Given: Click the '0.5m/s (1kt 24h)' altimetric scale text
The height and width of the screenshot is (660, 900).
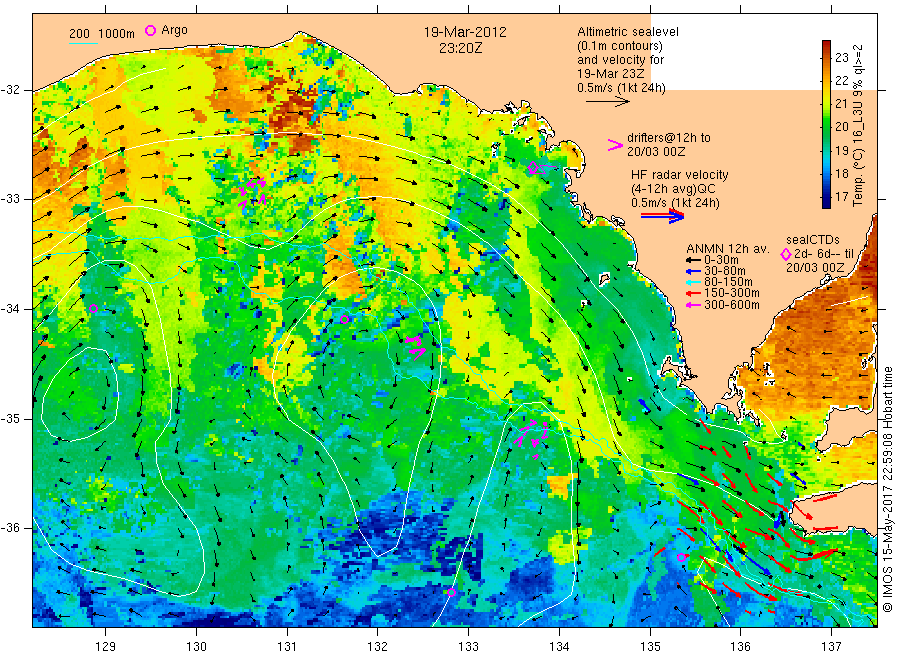Looking at the screenshot, I should pyautogui.click(x=622, y=88).
